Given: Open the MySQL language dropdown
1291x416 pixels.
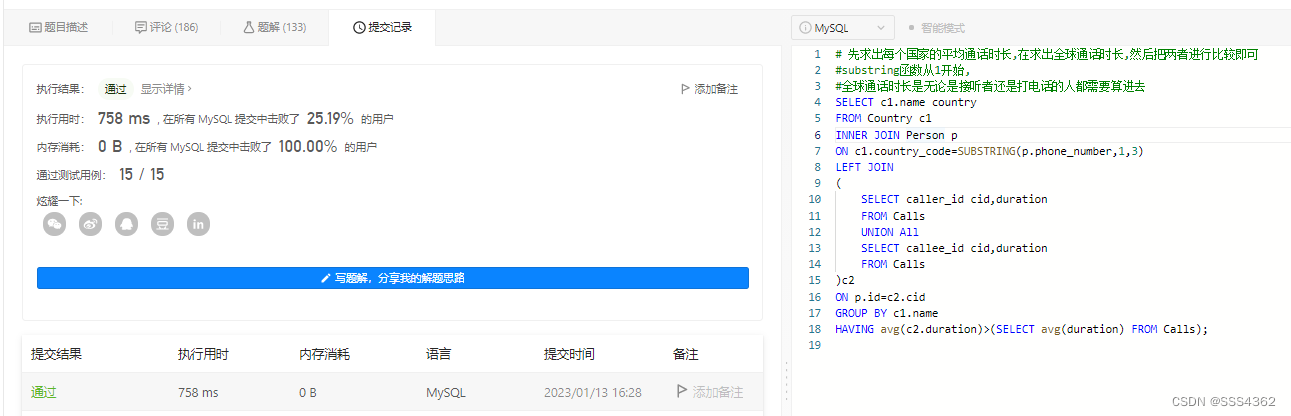Looking at the screenshot, I should 842,28.
